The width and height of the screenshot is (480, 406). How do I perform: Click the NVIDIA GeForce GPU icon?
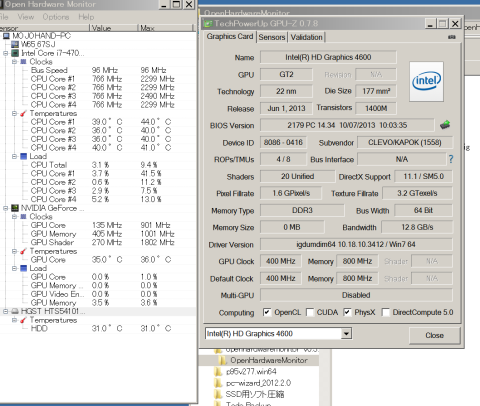(15, 208)
